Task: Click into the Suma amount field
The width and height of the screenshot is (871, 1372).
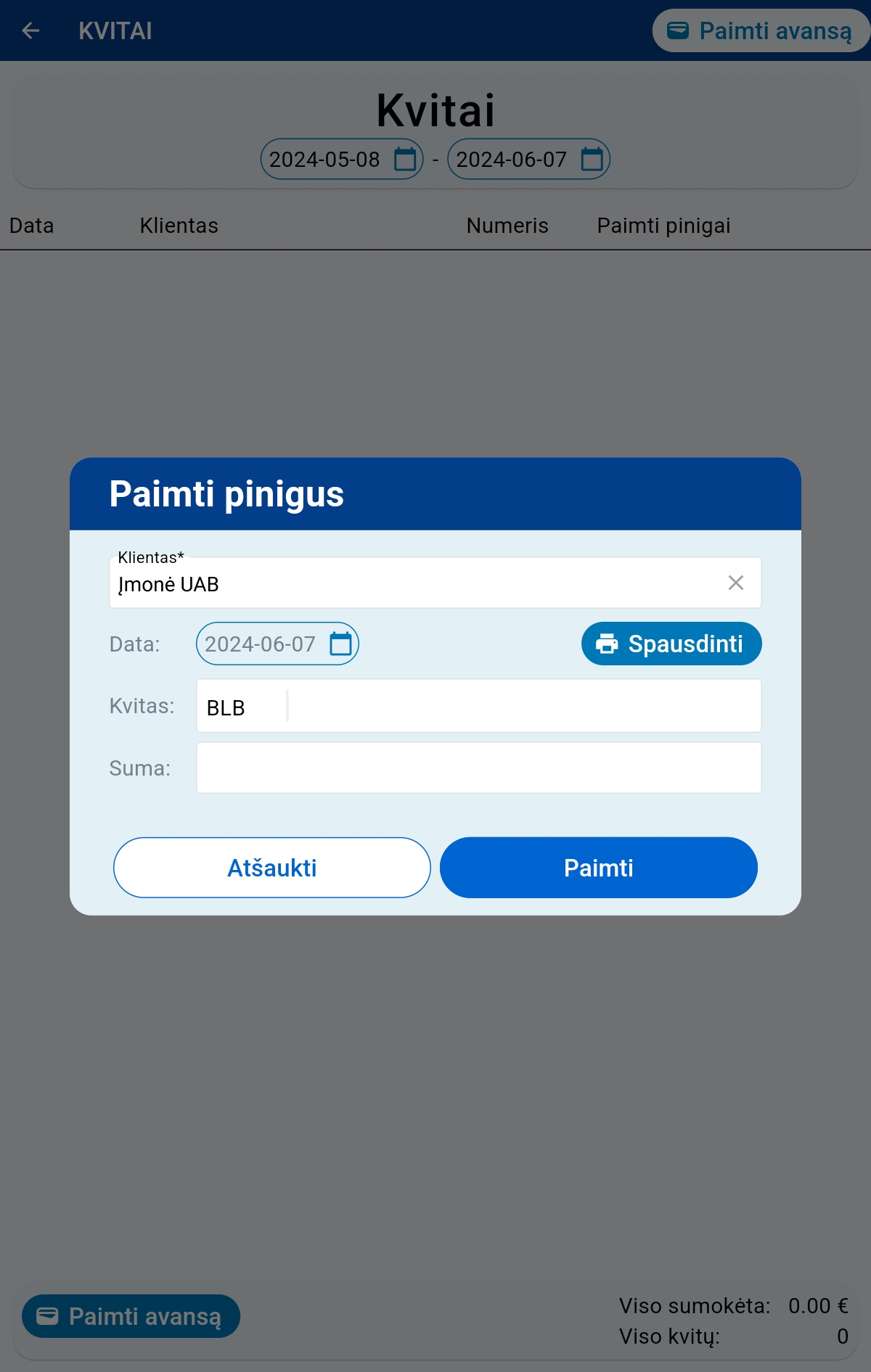Action: click(x=479, y=768)
